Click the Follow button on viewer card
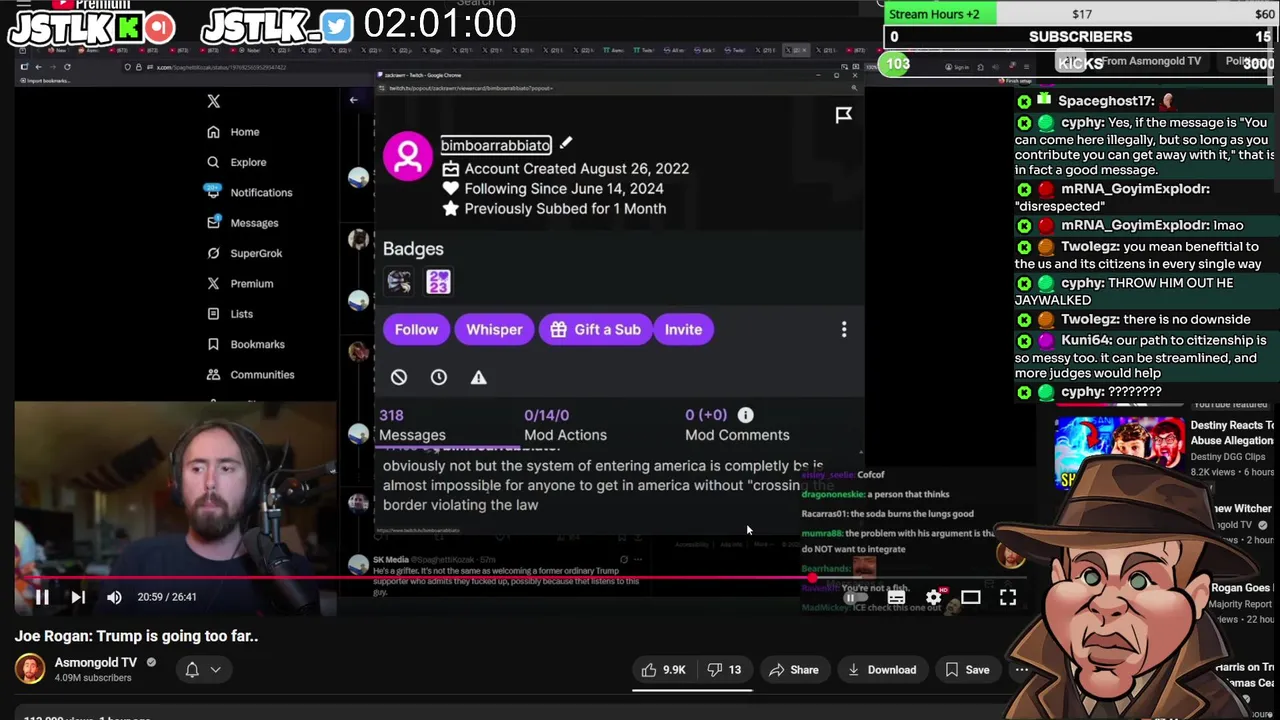Image resolution: width=1280 pixels, height=720 pixels. click(x=416, y=329)
